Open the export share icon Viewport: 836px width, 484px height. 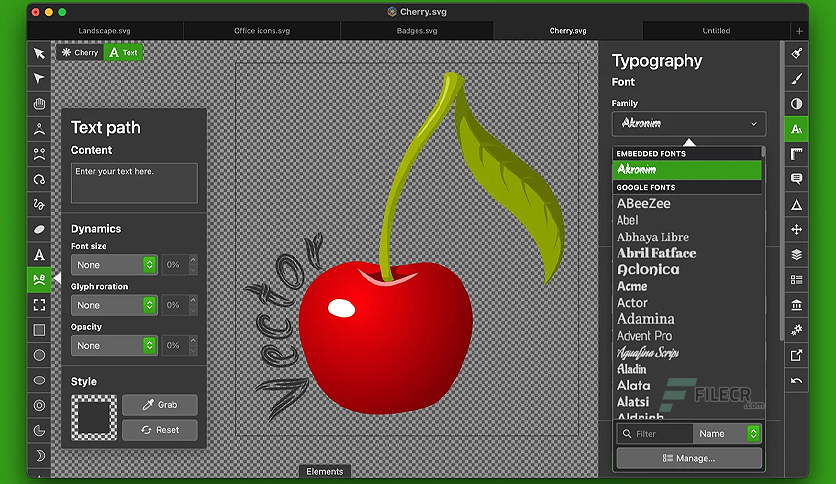pyautogui.click(x=797, y=355)
